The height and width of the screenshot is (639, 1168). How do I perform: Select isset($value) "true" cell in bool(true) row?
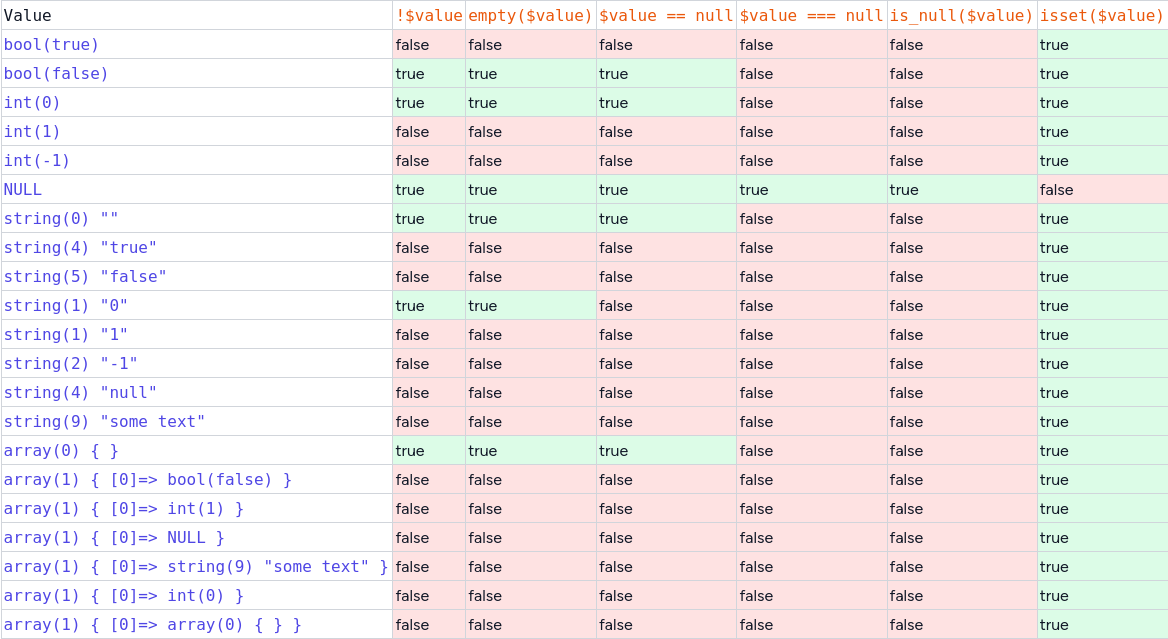1102,45
